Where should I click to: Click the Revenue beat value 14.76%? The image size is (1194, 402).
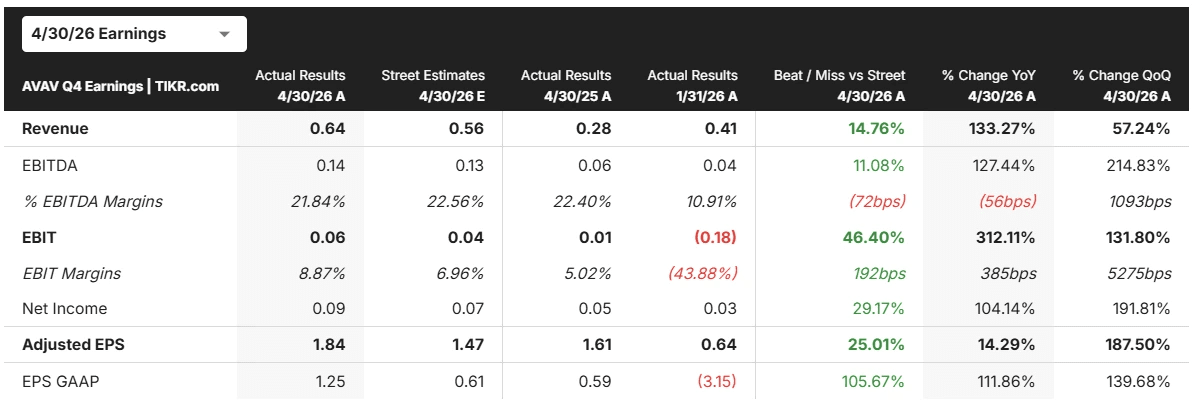[x=876, y=129]
